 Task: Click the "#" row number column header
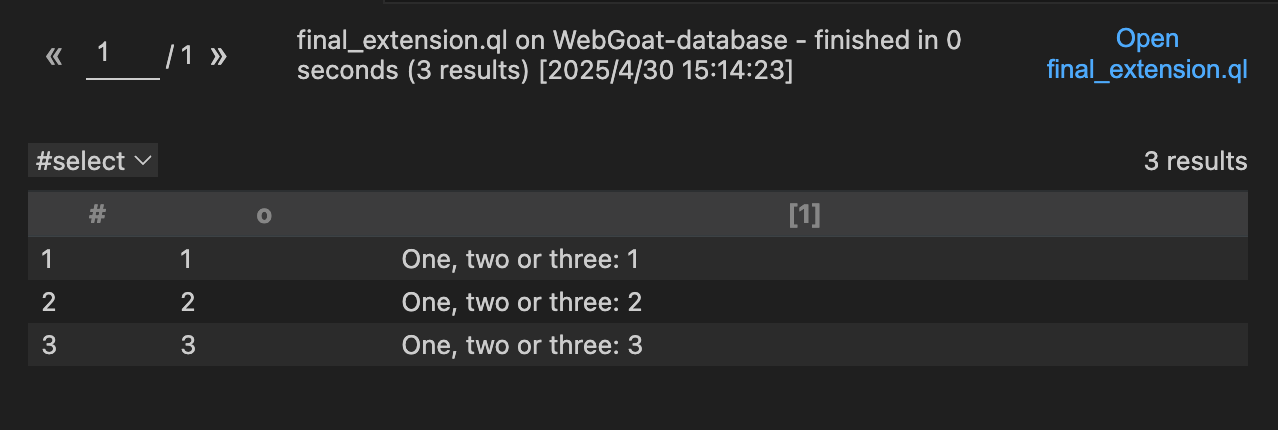97,215
